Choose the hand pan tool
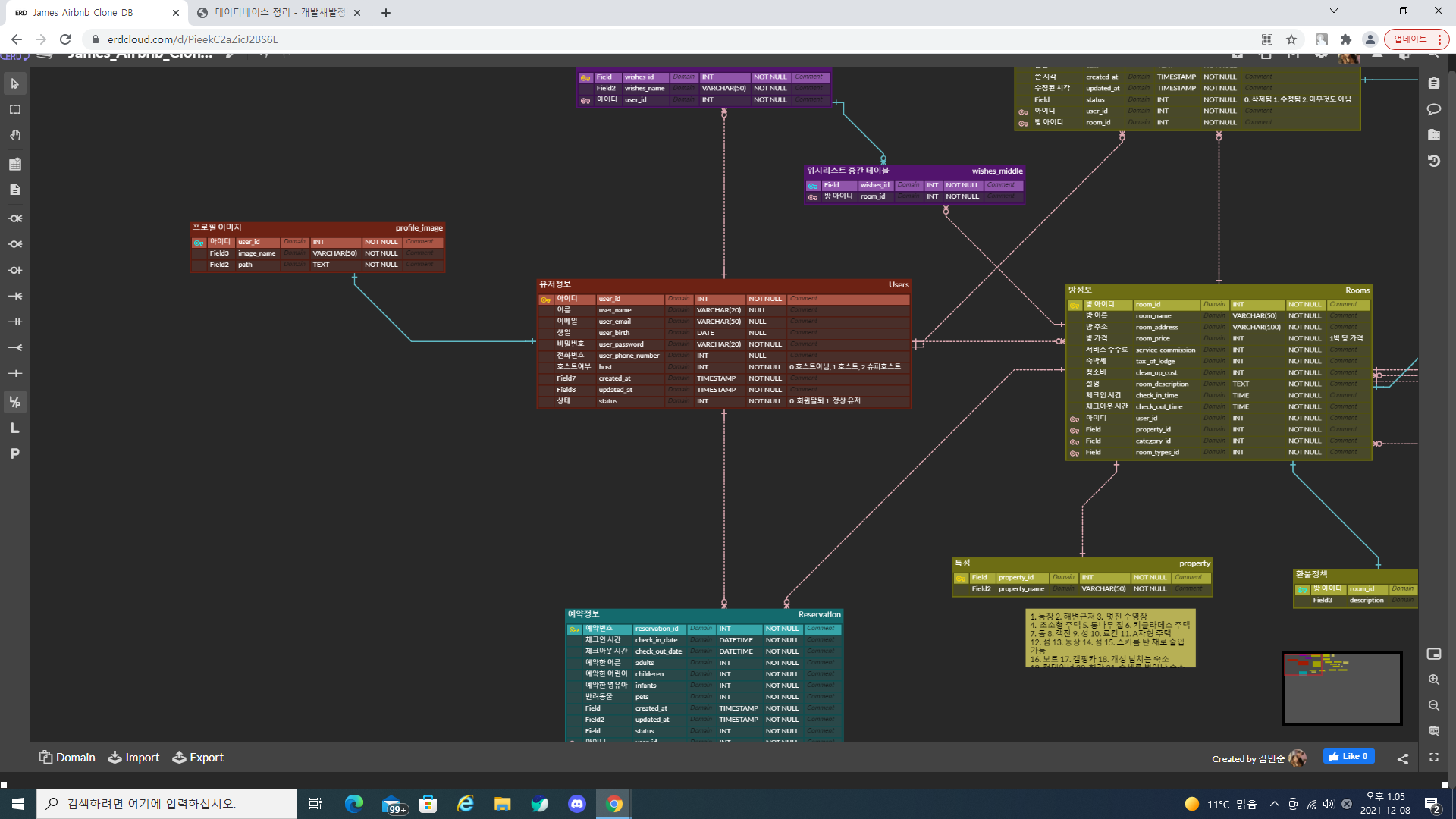The width and height of the screenshot is (1456, 819). (14, 135)
